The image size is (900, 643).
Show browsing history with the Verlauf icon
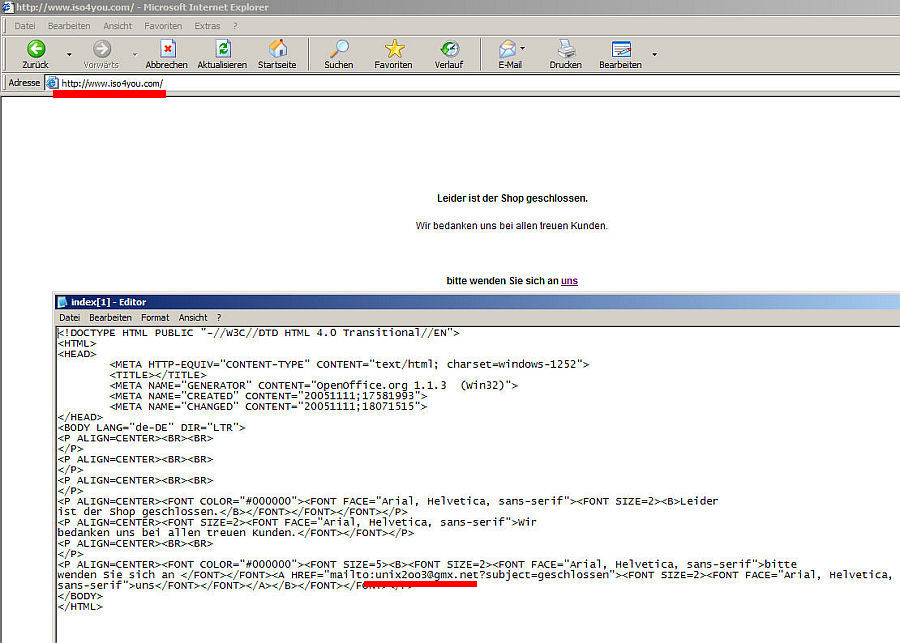[x=449, y=49]
